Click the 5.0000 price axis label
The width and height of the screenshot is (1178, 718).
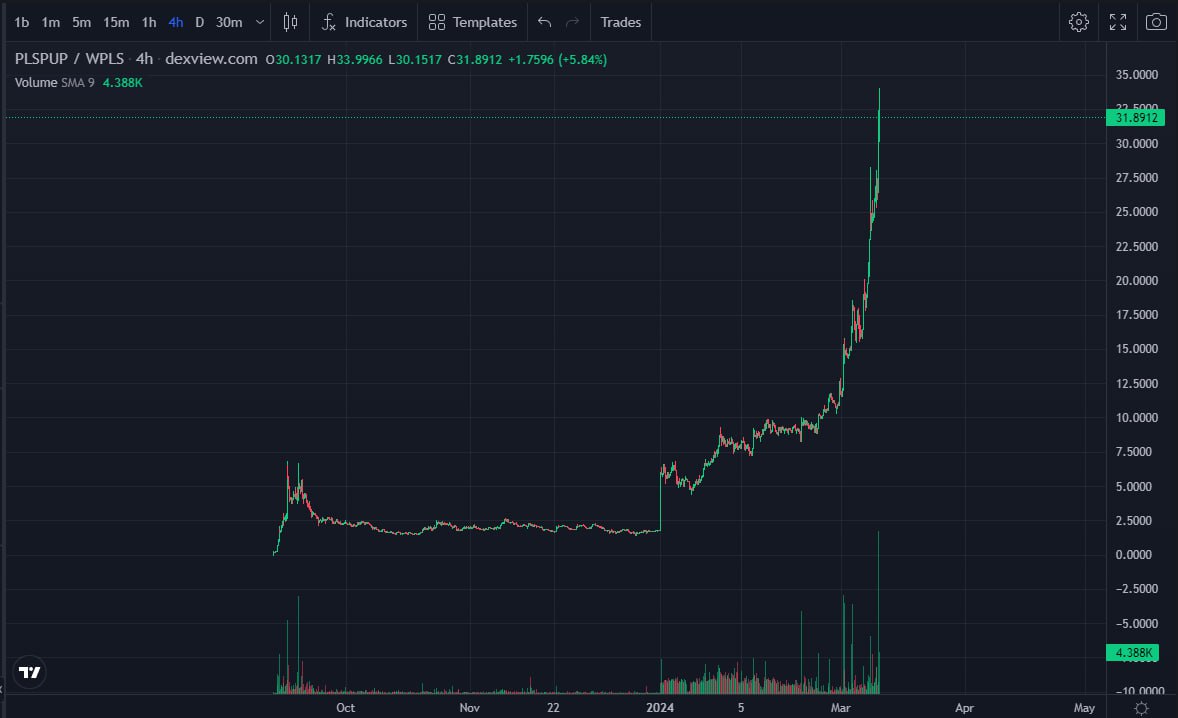(x=1134, y=486)
